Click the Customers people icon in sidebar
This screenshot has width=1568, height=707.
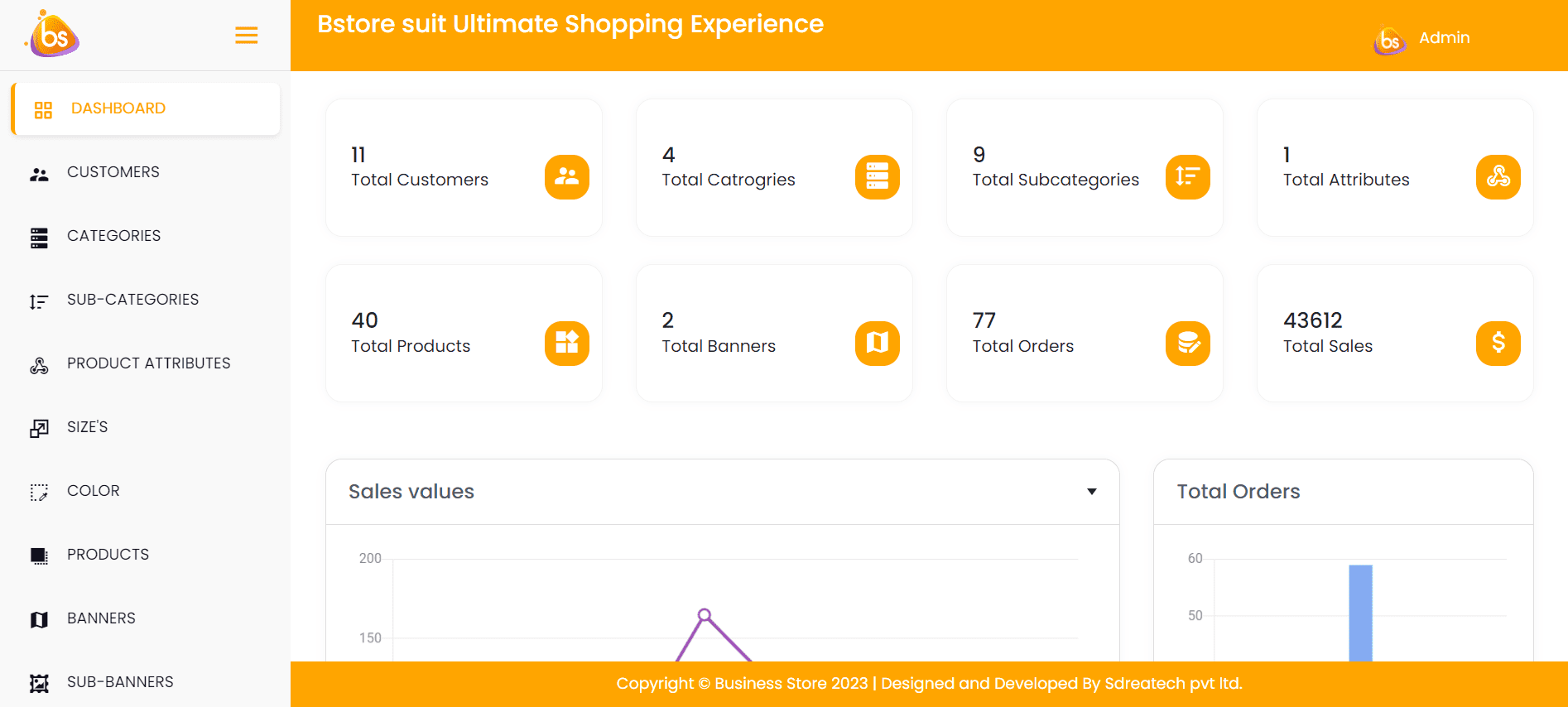39,174
